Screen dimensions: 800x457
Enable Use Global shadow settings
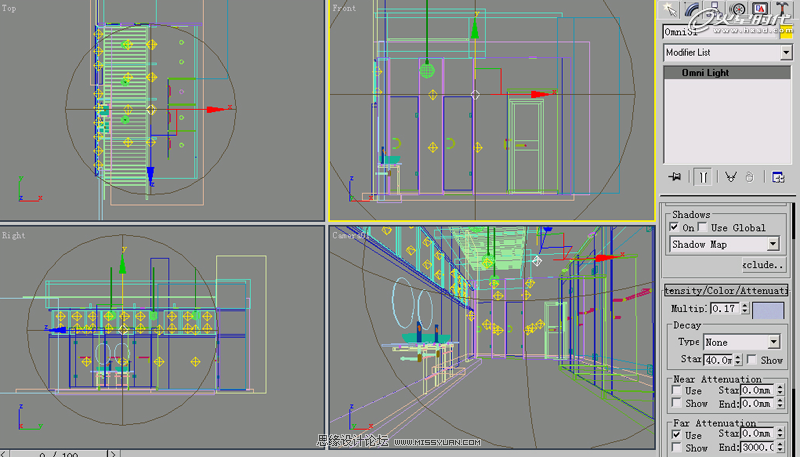[703, 227]
